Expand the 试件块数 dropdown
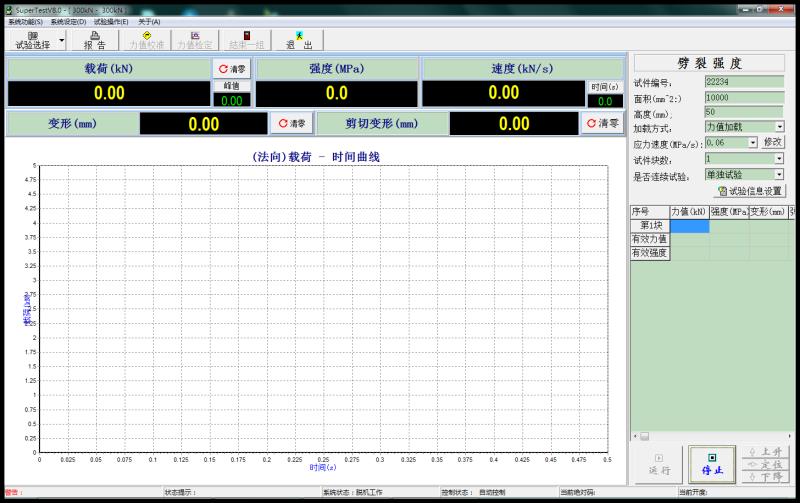 pyautogui.click(x=779, y=159)
